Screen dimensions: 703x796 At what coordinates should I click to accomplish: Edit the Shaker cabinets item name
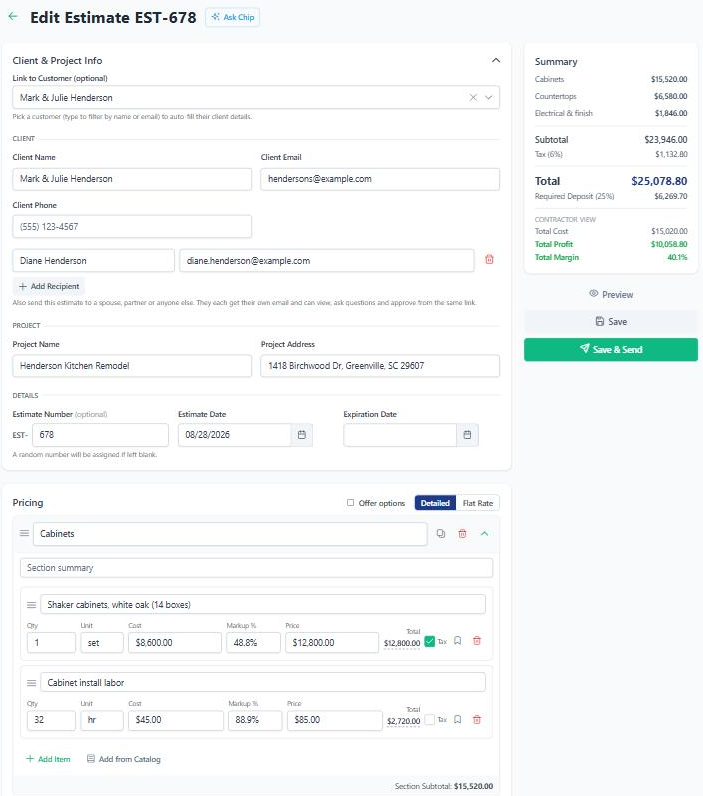(x=263, y=605)
